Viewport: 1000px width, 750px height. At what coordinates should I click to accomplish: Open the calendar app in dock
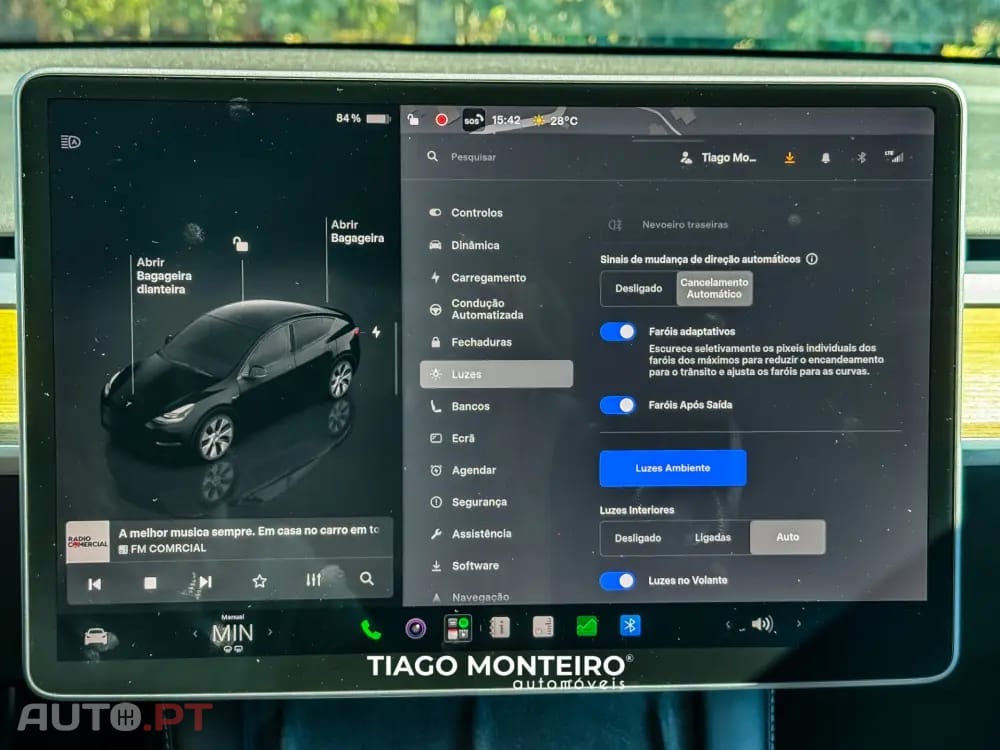click(x=543, y=627)
